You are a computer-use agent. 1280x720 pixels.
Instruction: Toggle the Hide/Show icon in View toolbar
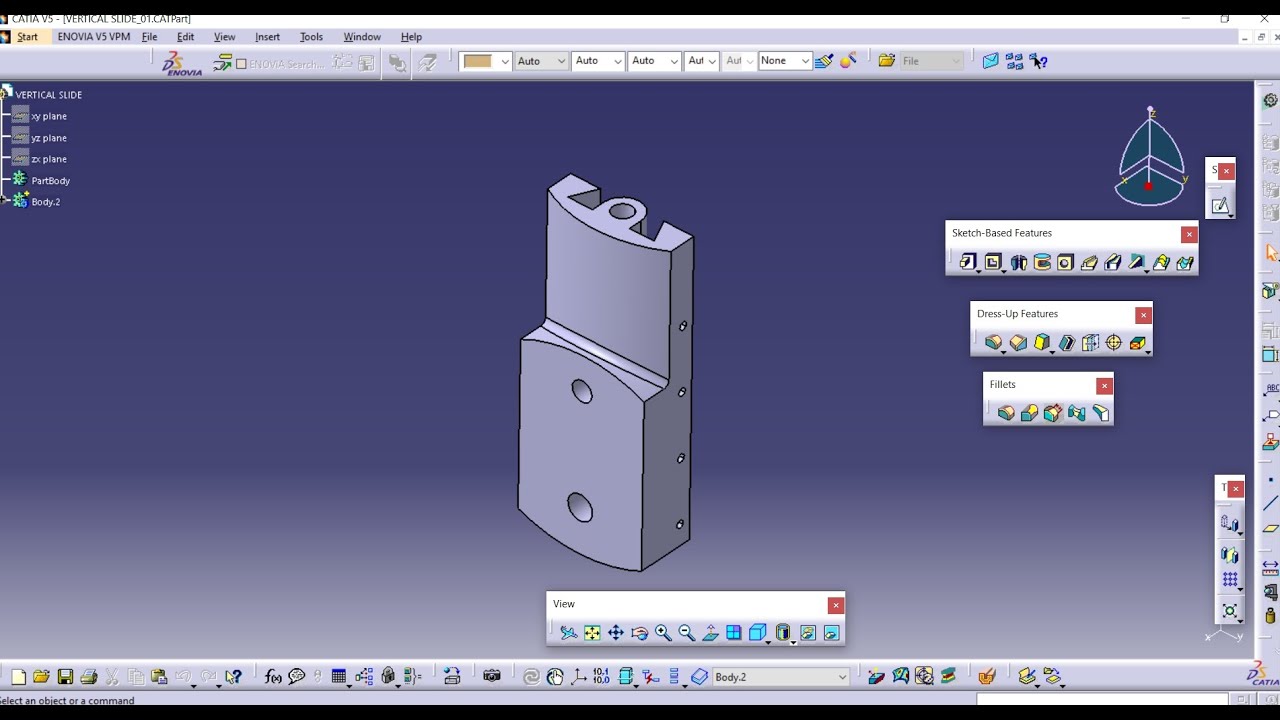808,632
